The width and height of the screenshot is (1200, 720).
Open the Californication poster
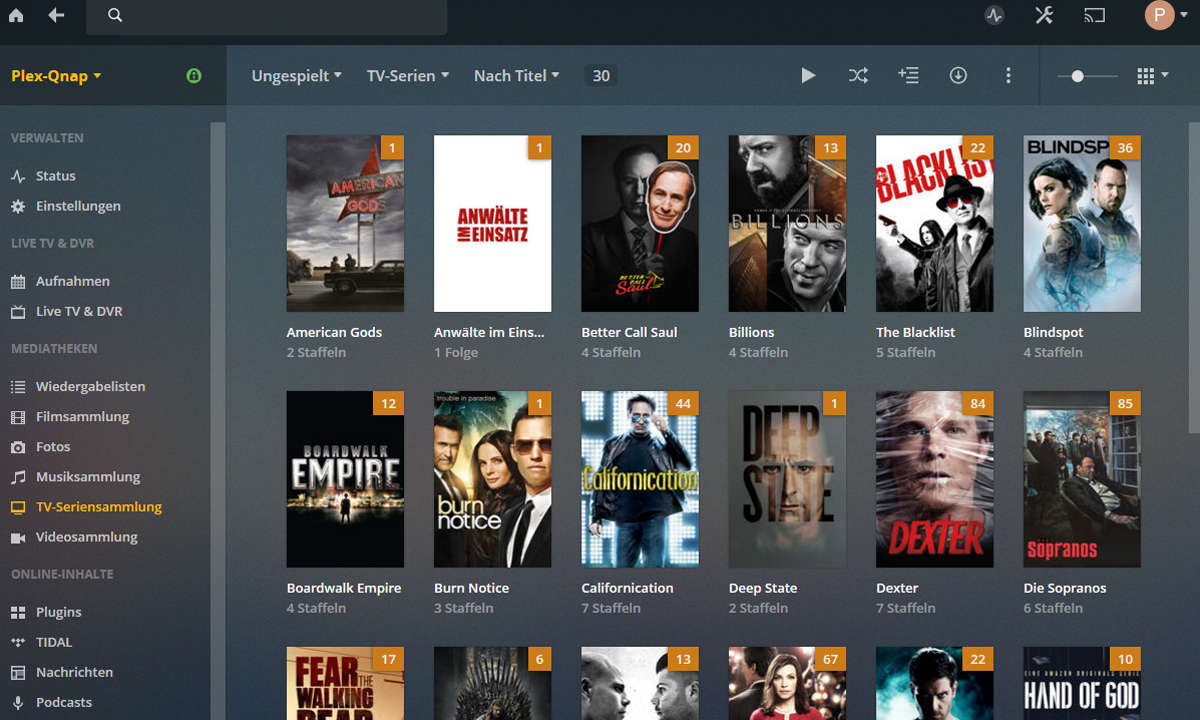[640, 480]
